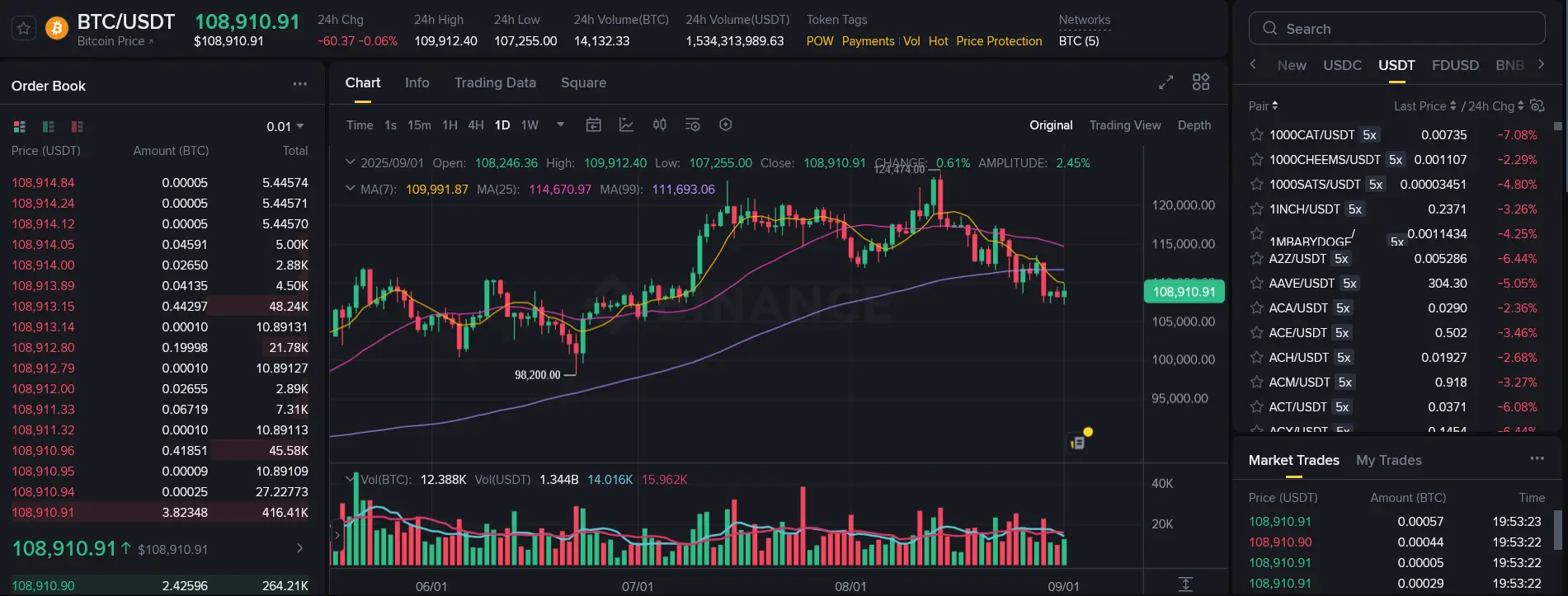The image size is (1568, 596).
Task: Expand the volume panel side arrow
Action: tap(337, 535)
